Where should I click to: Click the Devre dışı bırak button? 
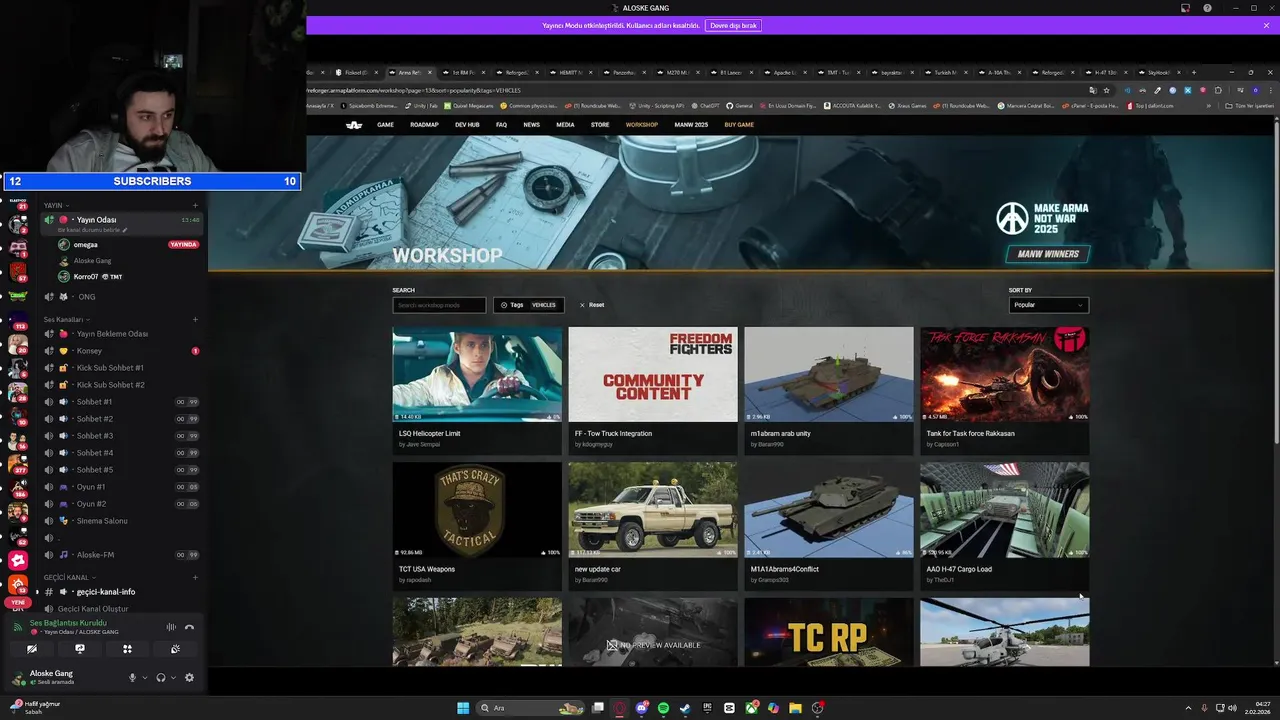pyautogui.click(x=733, y=25)
